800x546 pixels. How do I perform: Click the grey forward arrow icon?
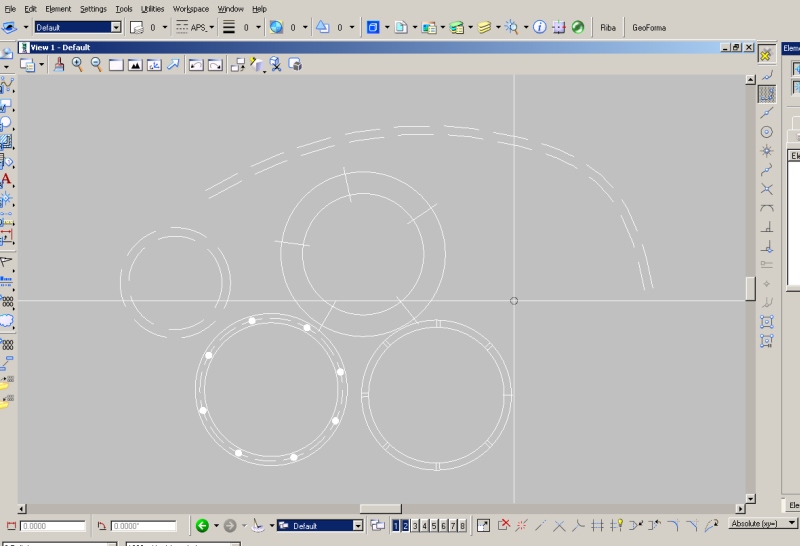pos(230,526)
